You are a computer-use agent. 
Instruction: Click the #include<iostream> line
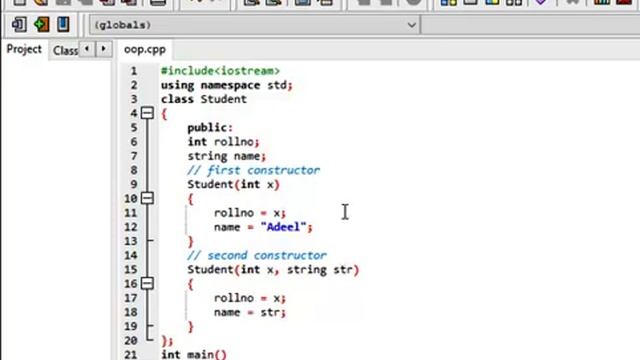[220, 71]
